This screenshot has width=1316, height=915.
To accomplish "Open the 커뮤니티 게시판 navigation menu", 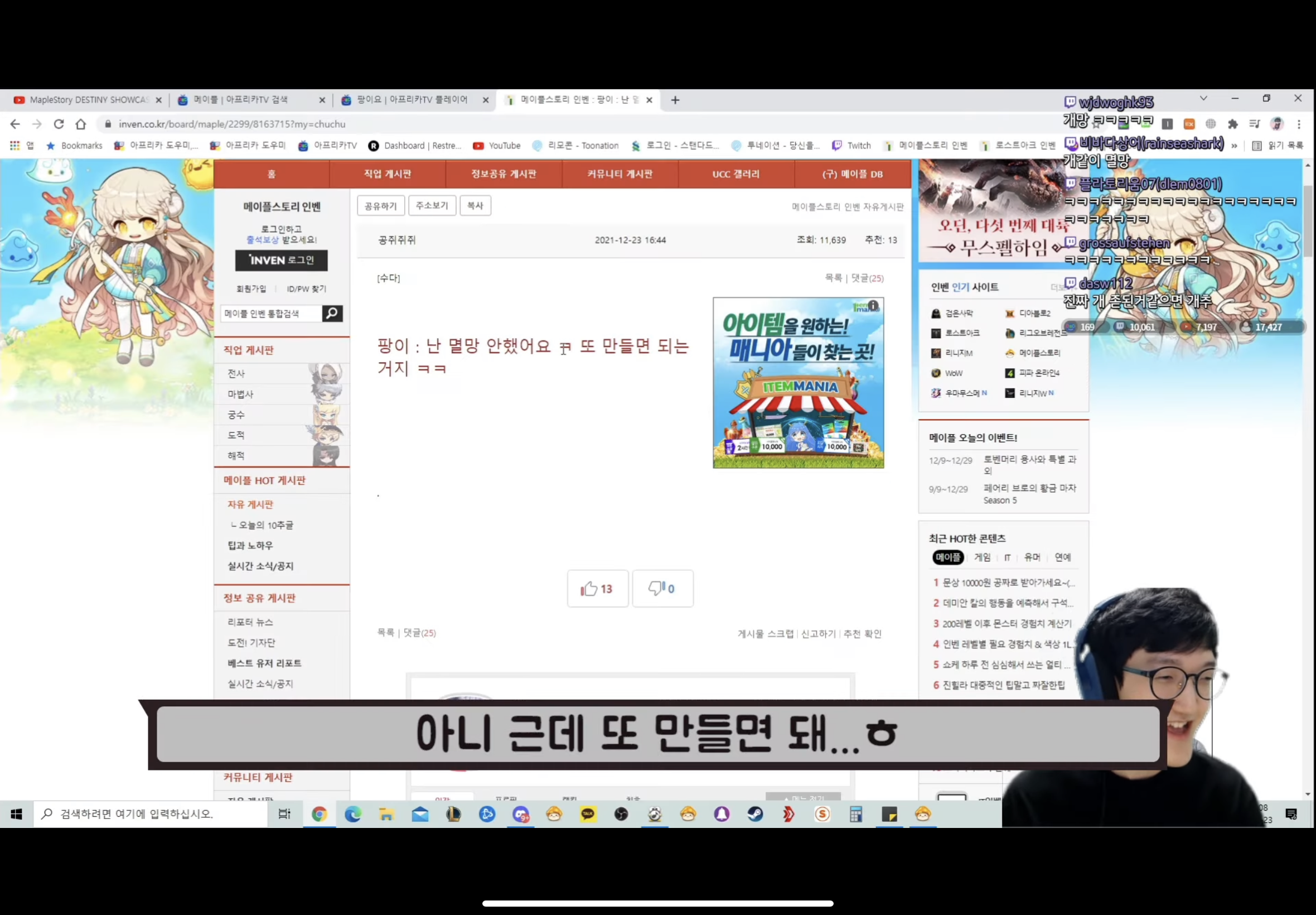I will (x=620, y=174).
